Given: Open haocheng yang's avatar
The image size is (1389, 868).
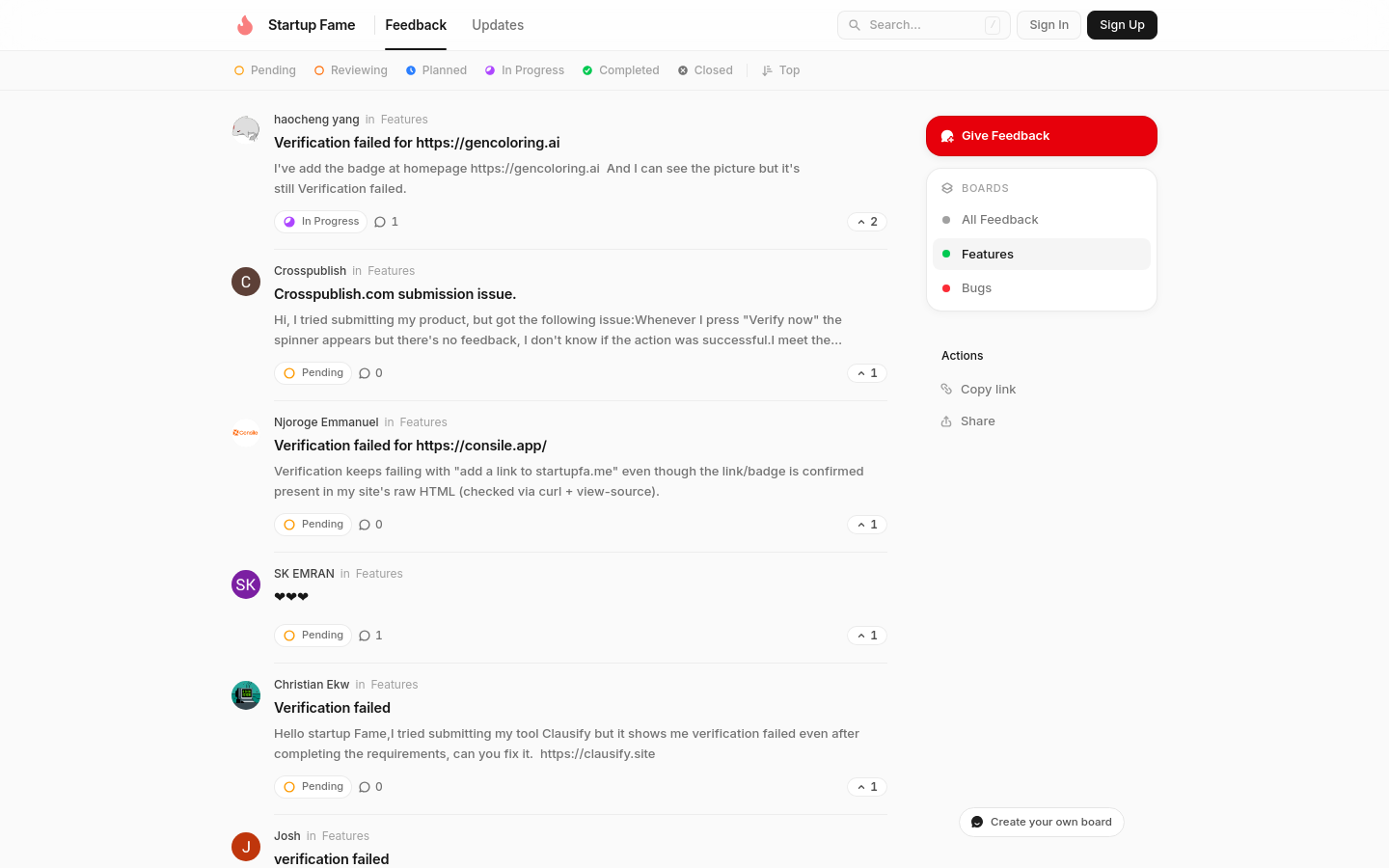Looking at the screenshot, I should click(x=246, y=129).
